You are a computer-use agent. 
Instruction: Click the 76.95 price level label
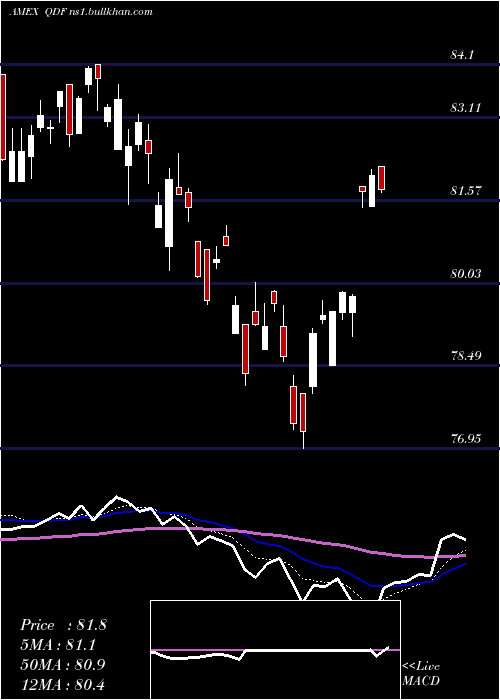click(466, 439)
